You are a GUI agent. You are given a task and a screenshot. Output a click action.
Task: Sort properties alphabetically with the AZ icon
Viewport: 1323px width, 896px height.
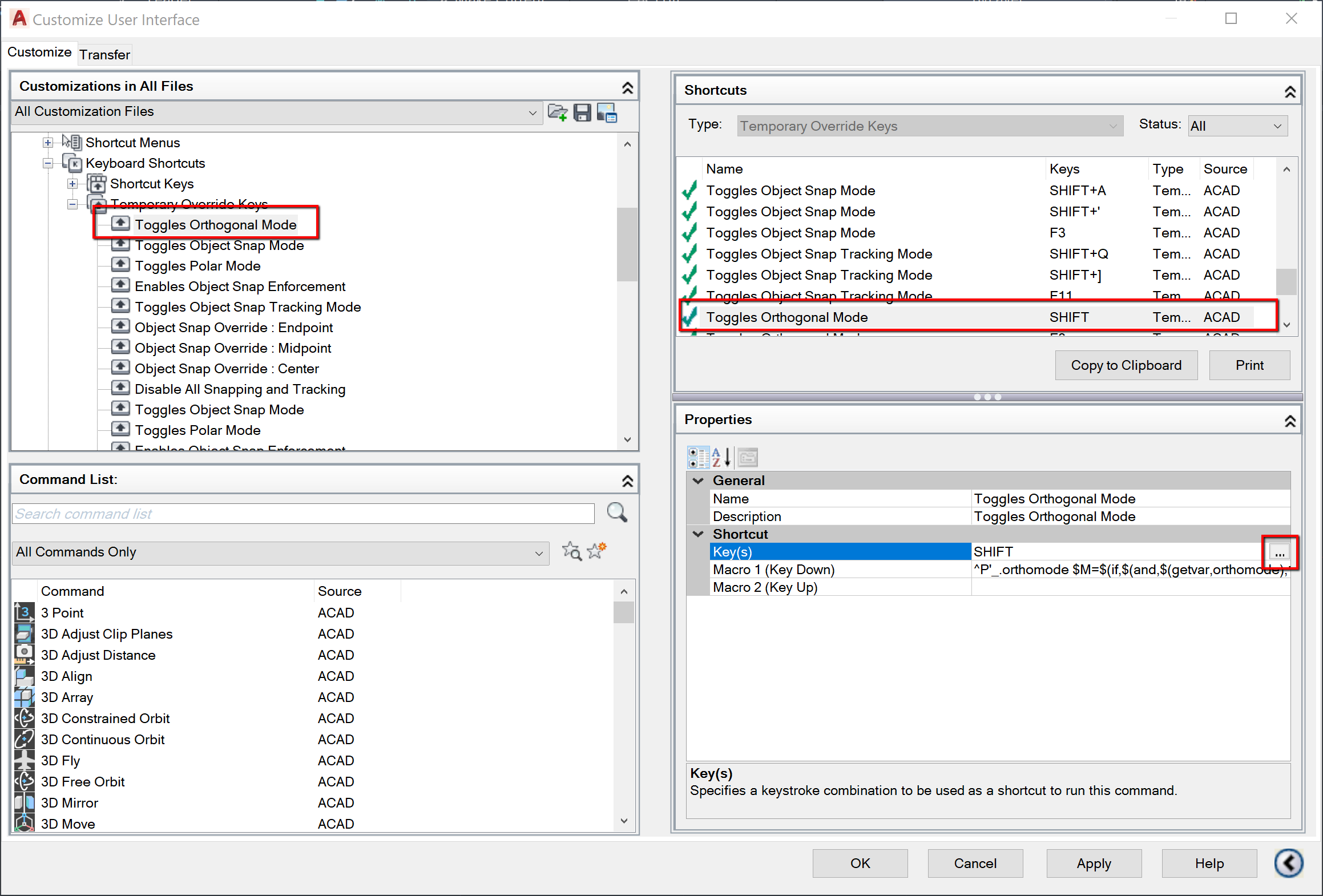(718, 457)
